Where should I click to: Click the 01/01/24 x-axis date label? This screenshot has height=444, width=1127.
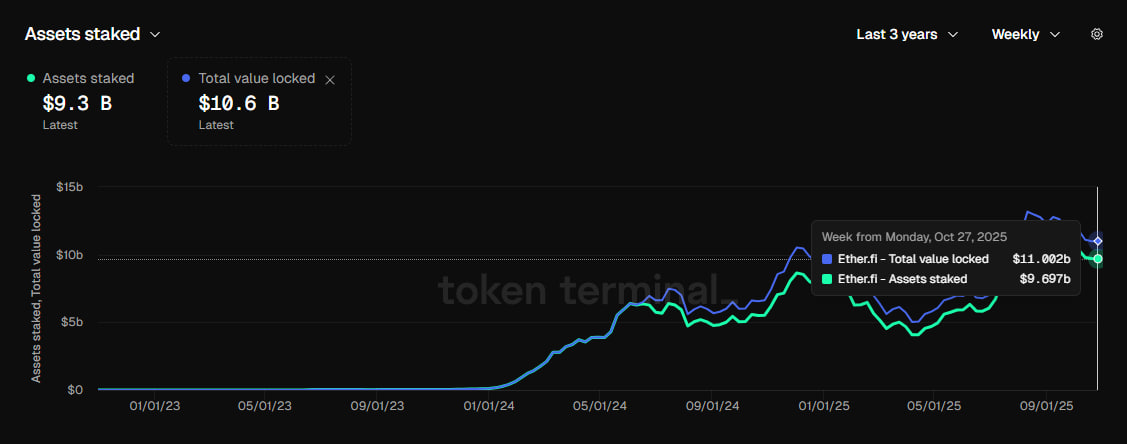(490, 407)
